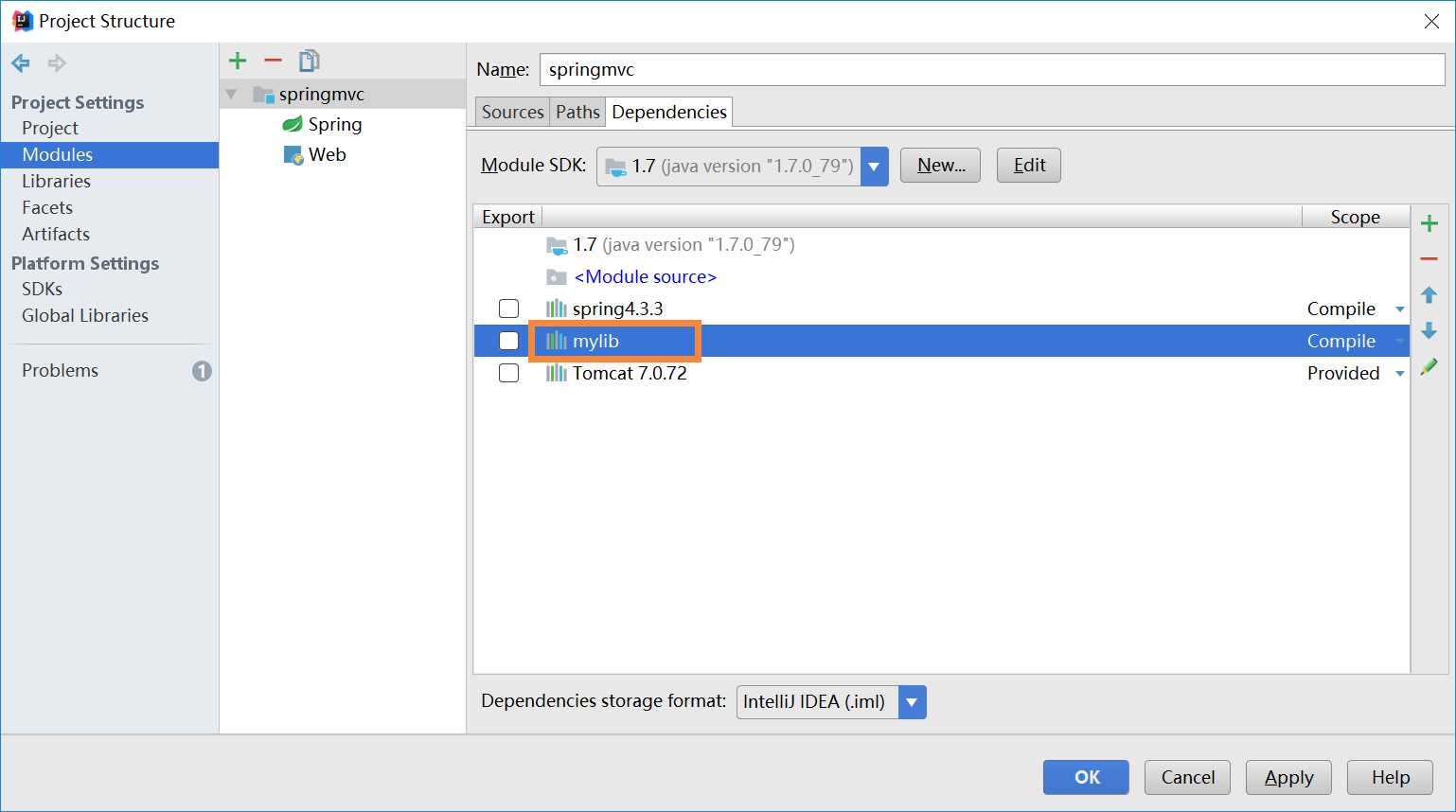The height and width of the screenshot is (812, 1456).
Task: Remove dependency with red minus beside table
Action: 1429,258
